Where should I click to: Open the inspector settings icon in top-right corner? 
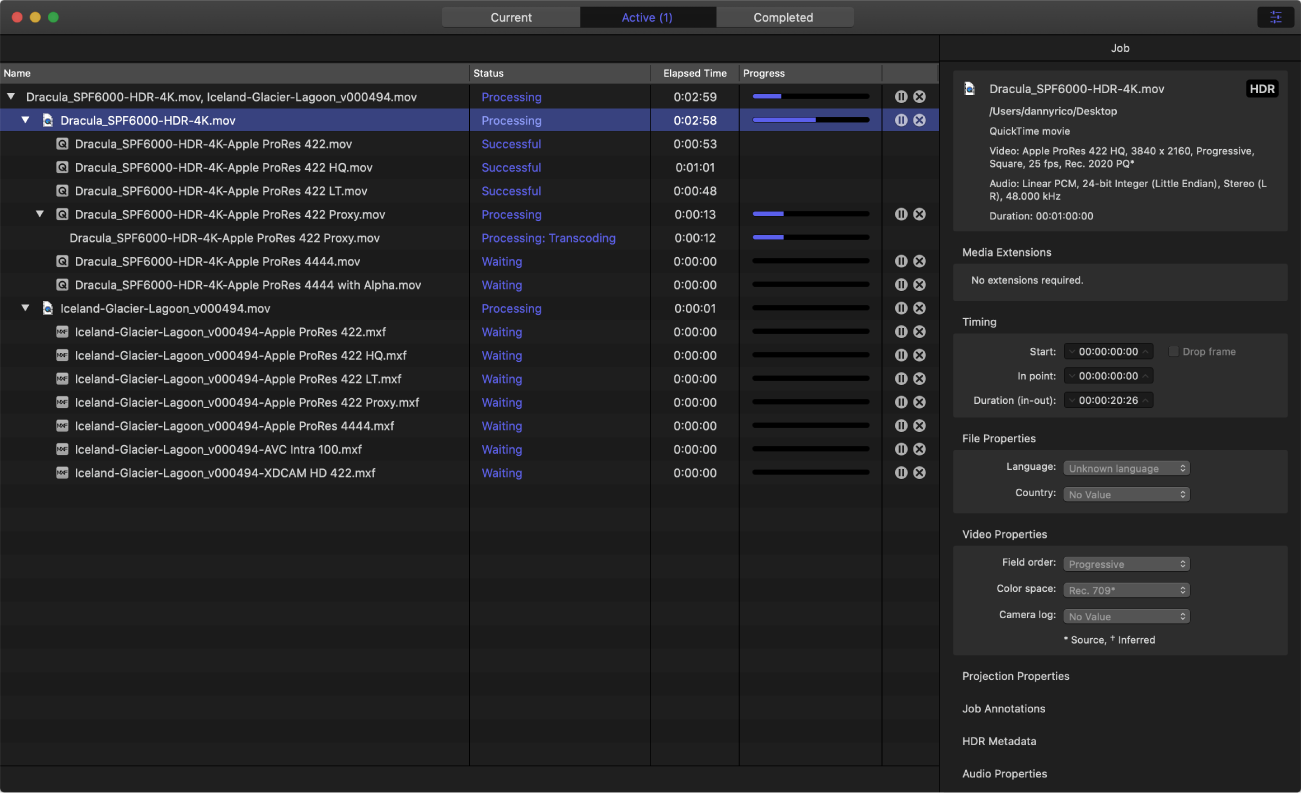pyautogui.click(x=1275, y=17)
